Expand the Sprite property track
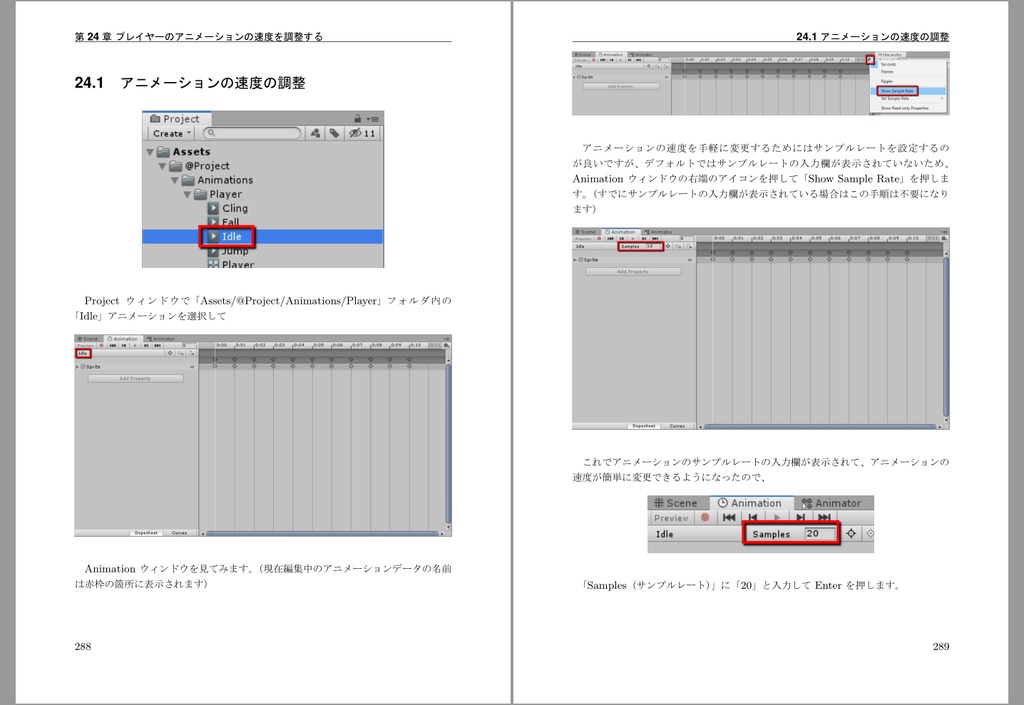This screenshot has width=1024, height=705. 76,367
